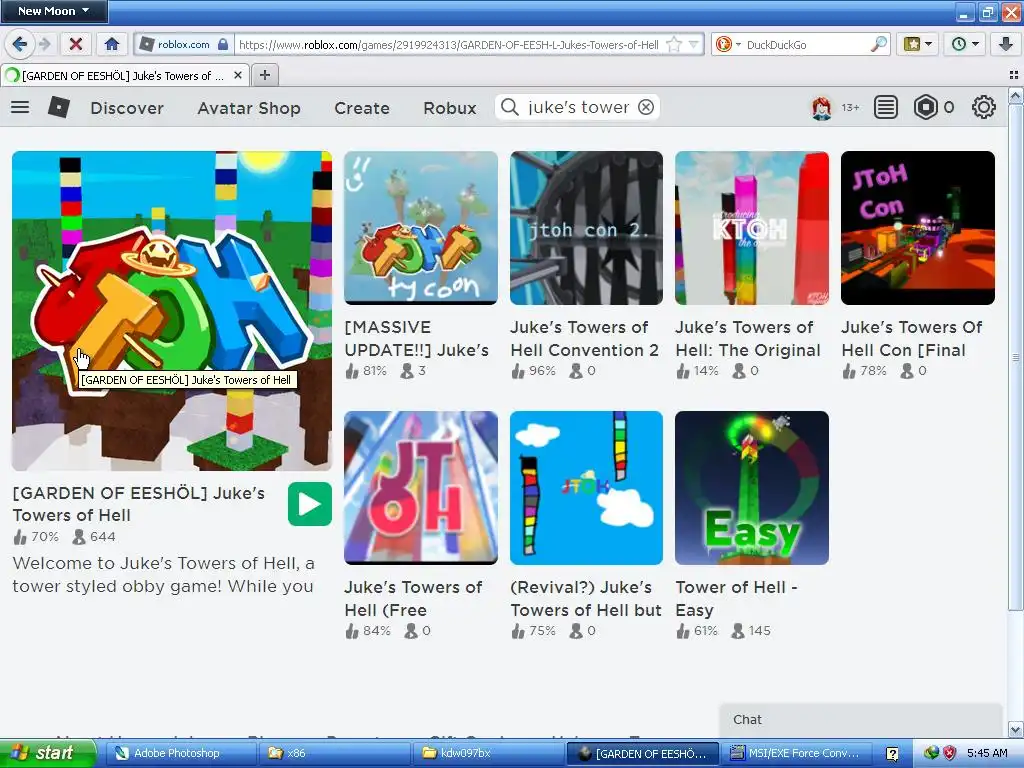Open the MASSIVE UPDATE Juke's title link

pos(417,338)
